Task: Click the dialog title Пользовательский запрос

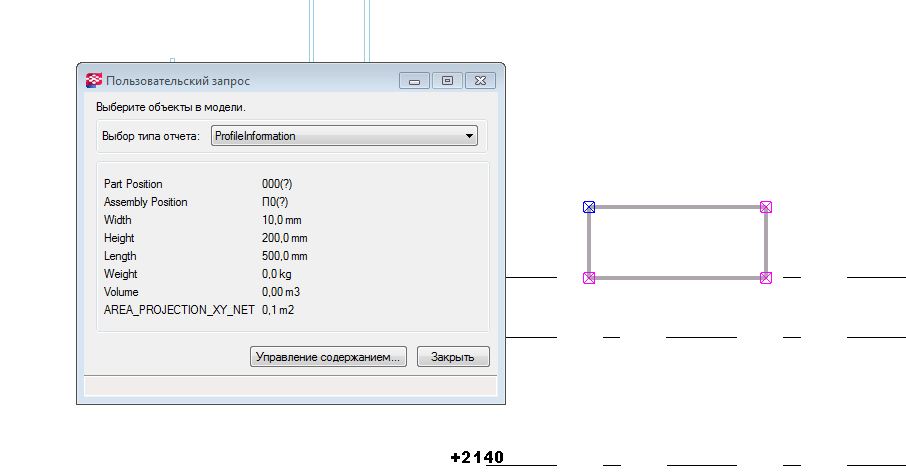Action: [x=178, y=81]
